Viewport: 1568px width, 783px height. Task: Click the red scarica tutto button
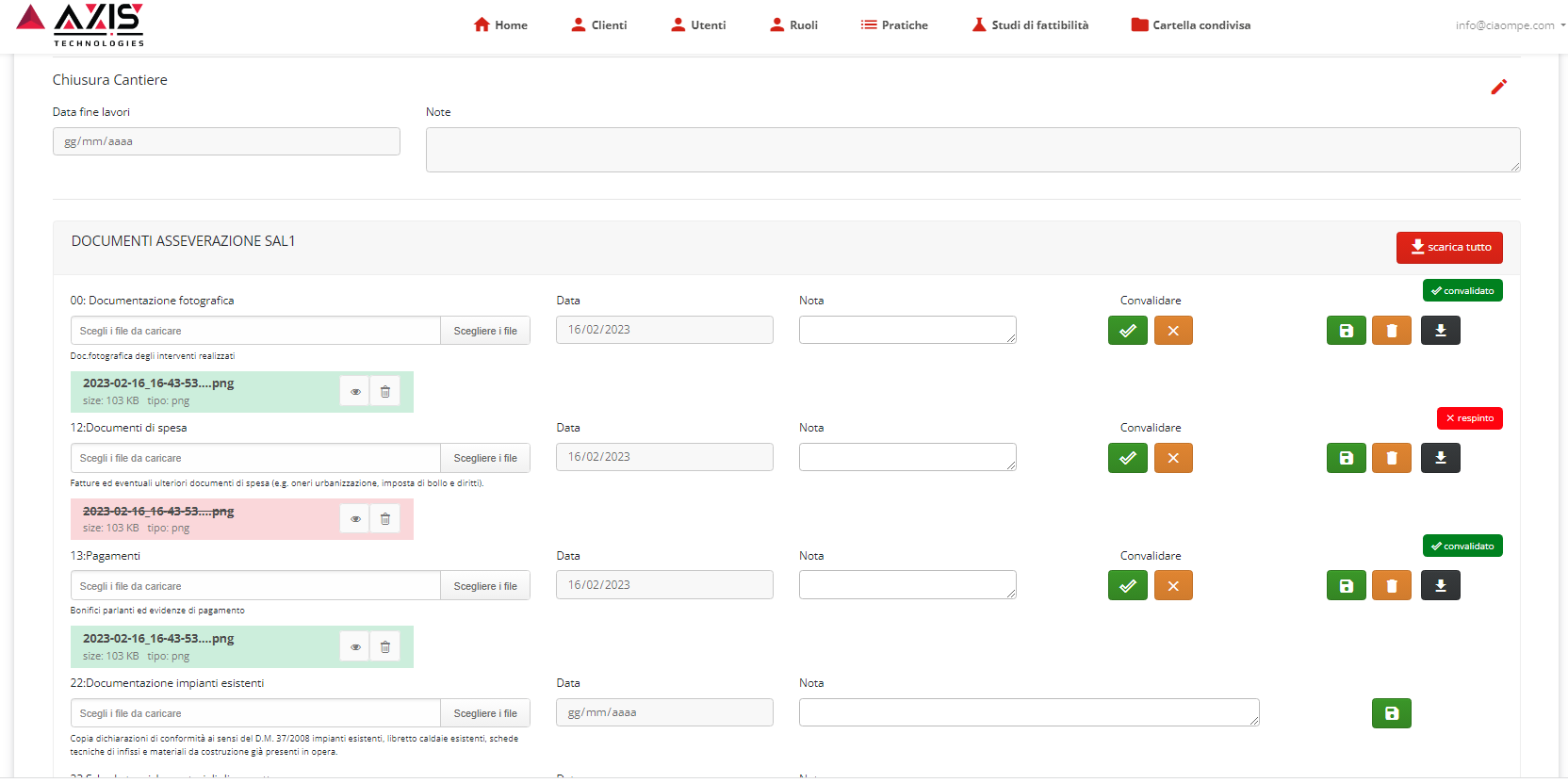pos(1449,248)
